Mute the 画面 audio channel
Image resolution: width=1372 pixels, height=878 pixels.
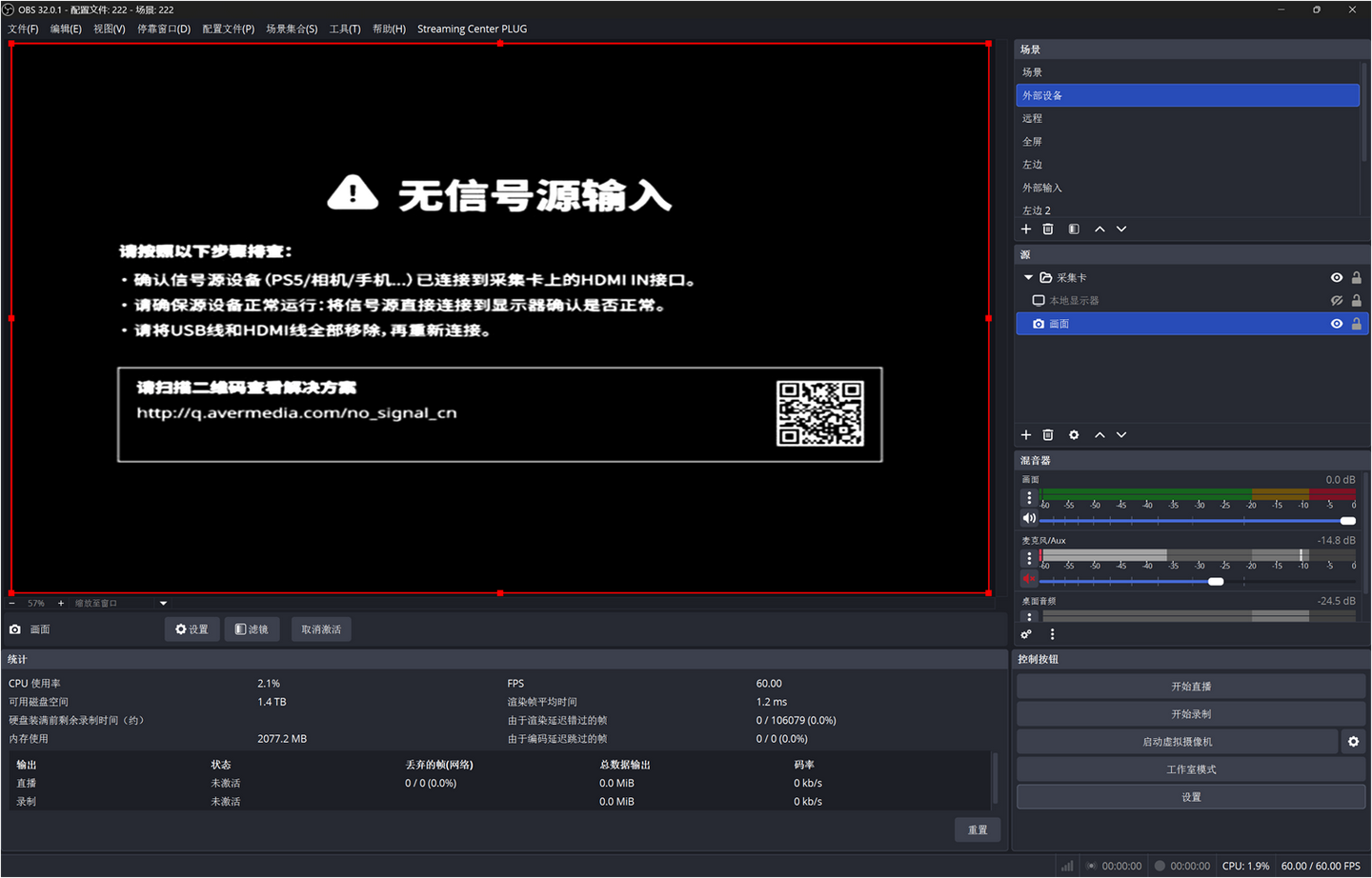pos(1029,519)
